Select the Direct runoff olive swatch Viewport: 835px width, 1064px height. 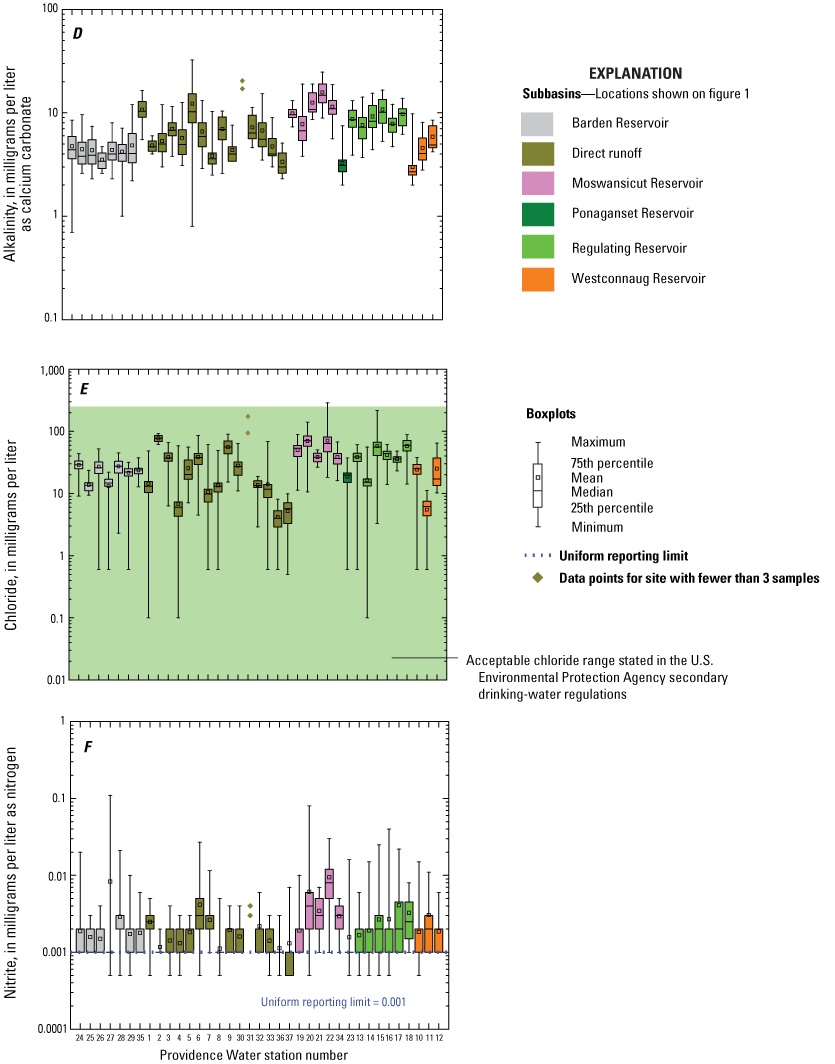click(x=540, y=154)
